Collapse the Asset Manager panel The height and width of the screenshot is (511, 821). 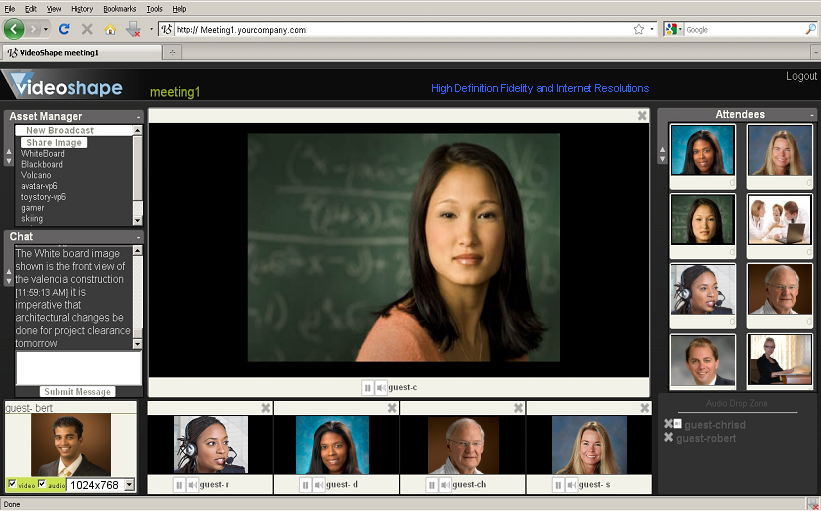(x=139, y=117)
